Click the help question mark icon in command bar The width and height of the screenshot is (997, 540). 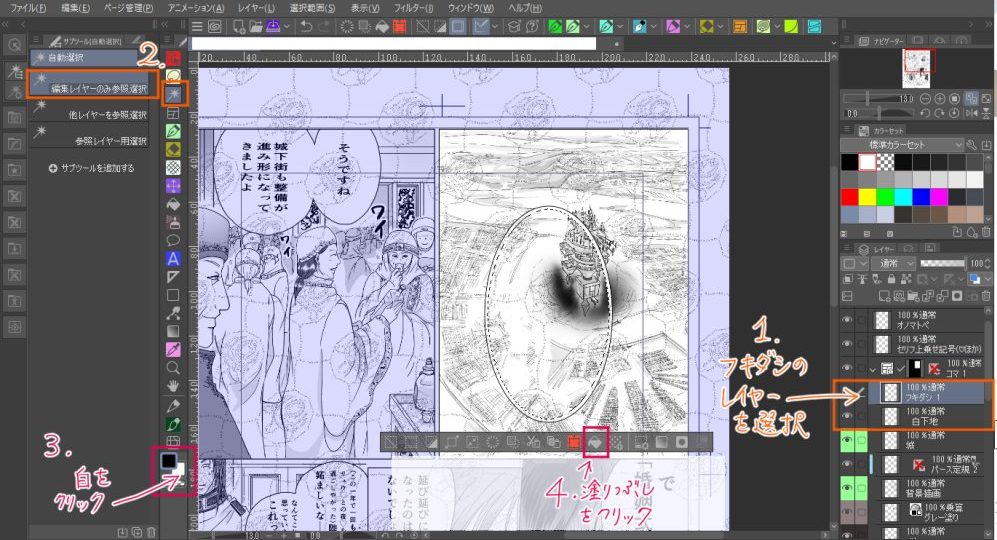pos(532,27)
